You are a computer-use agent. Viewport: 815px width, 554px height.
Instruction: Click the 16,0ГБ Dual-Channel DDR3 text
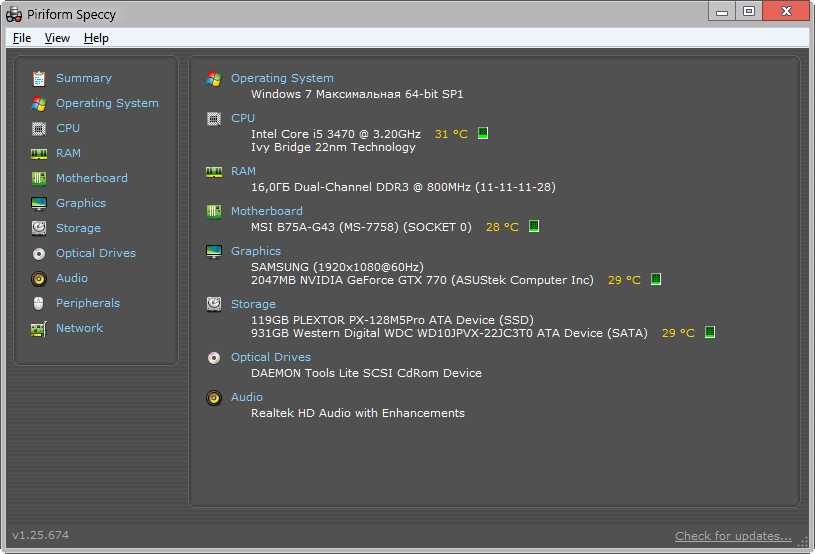click(403, 187)
